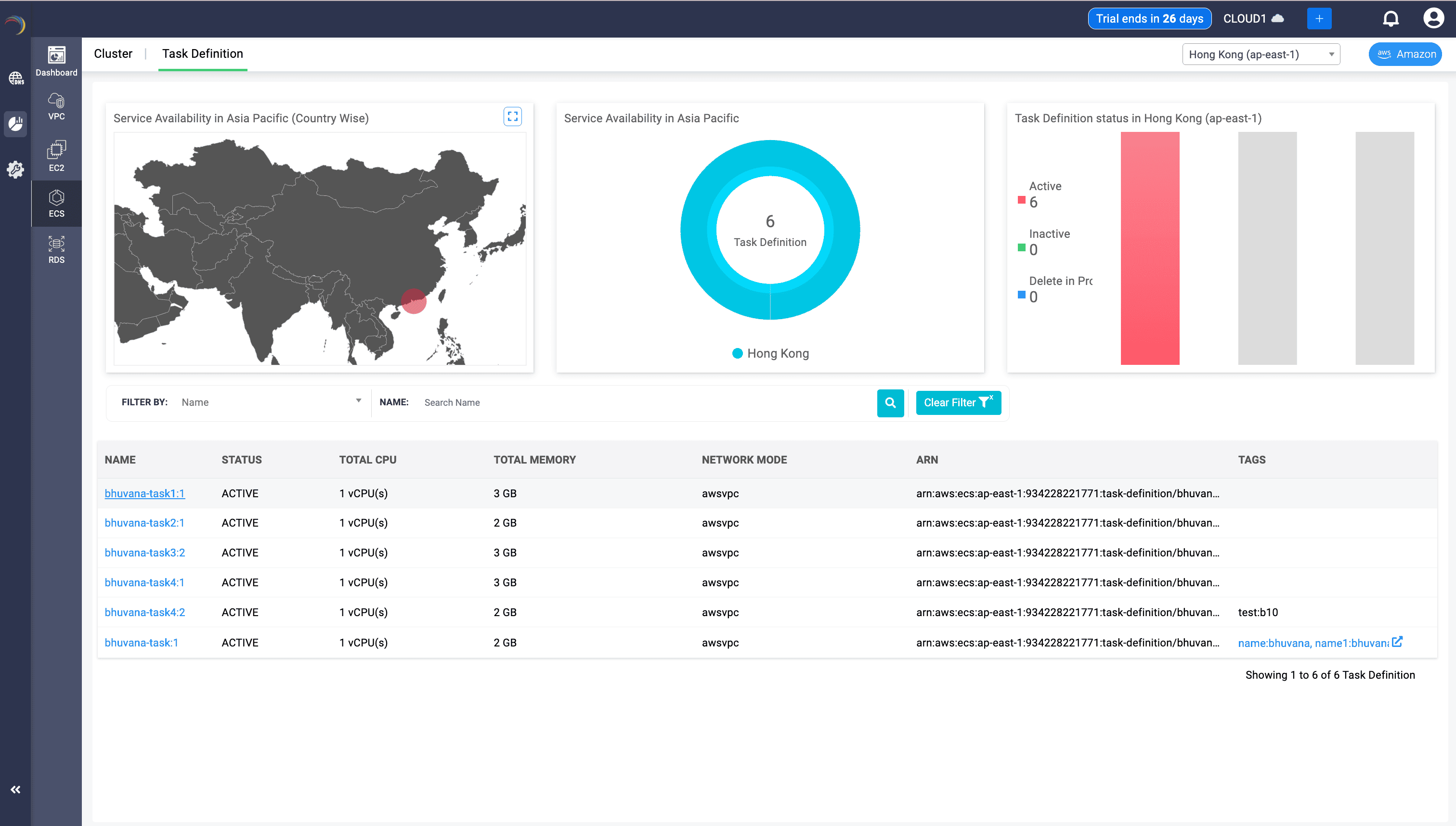Image resolution: width=1456 pixels, height=826 pixels.
Task: Click the blue Delete in Progress swatch
Action: pos(1021,295)
